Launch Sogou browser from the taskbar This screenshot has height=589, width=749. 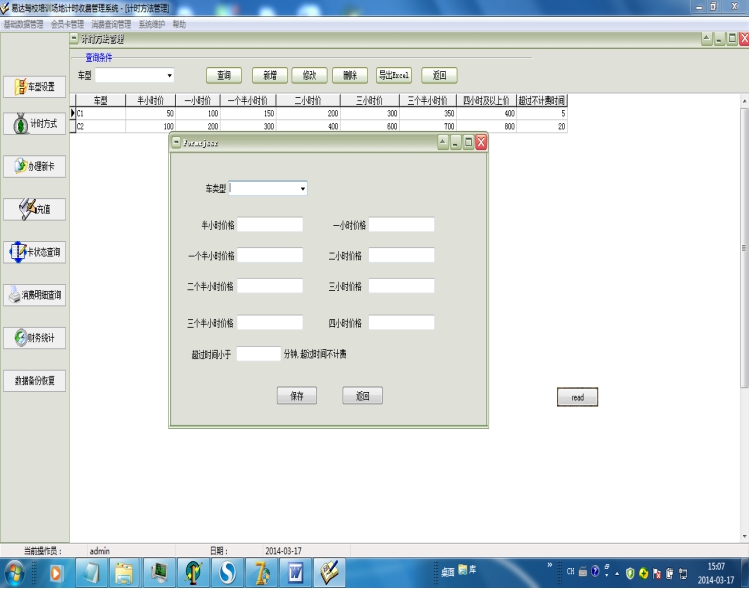[x=227, y=572]
